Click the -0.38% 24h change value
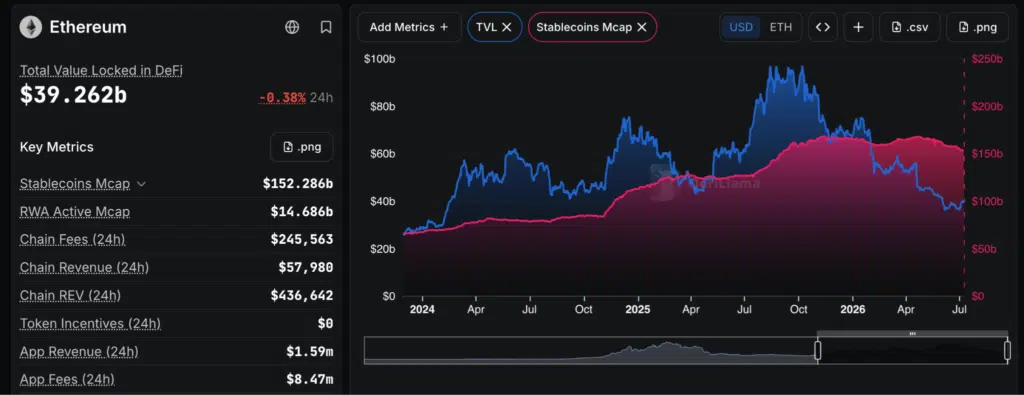This screenshot has height=395, width=1024. (282, 98)
